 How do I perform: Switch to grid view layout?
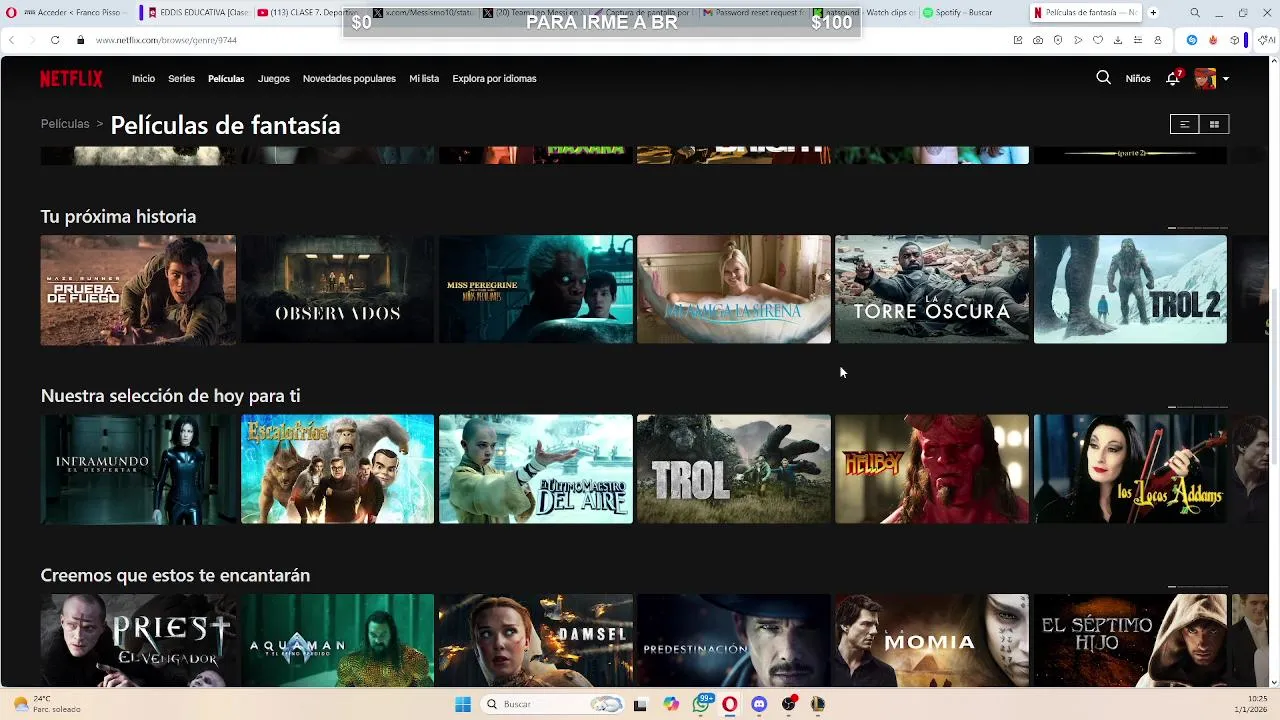pyautogui.click(x=1214, y=124)
